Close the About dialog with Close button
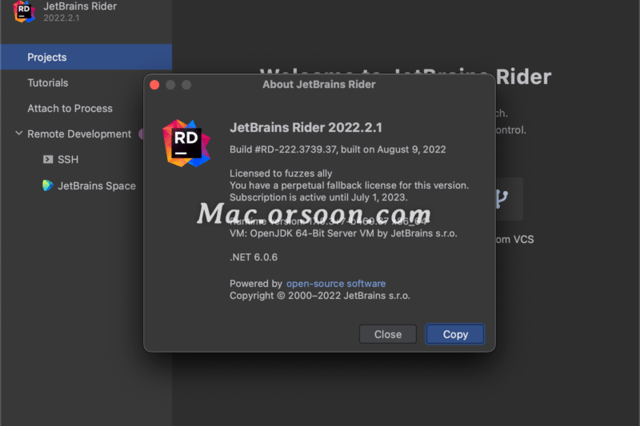The image size is (640, 426). point(388,334)
